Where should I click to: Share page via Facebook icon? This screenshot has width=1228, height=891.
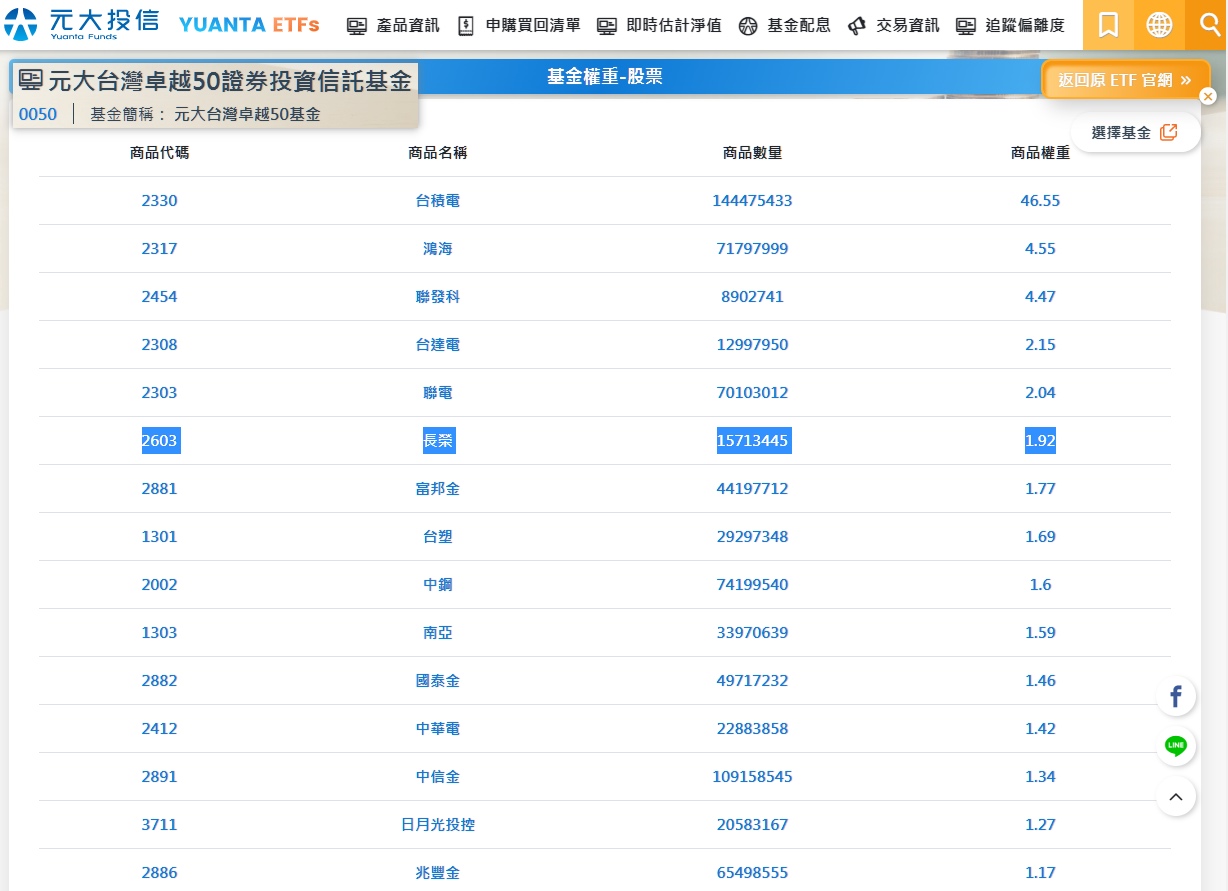tap(1176, 697)
